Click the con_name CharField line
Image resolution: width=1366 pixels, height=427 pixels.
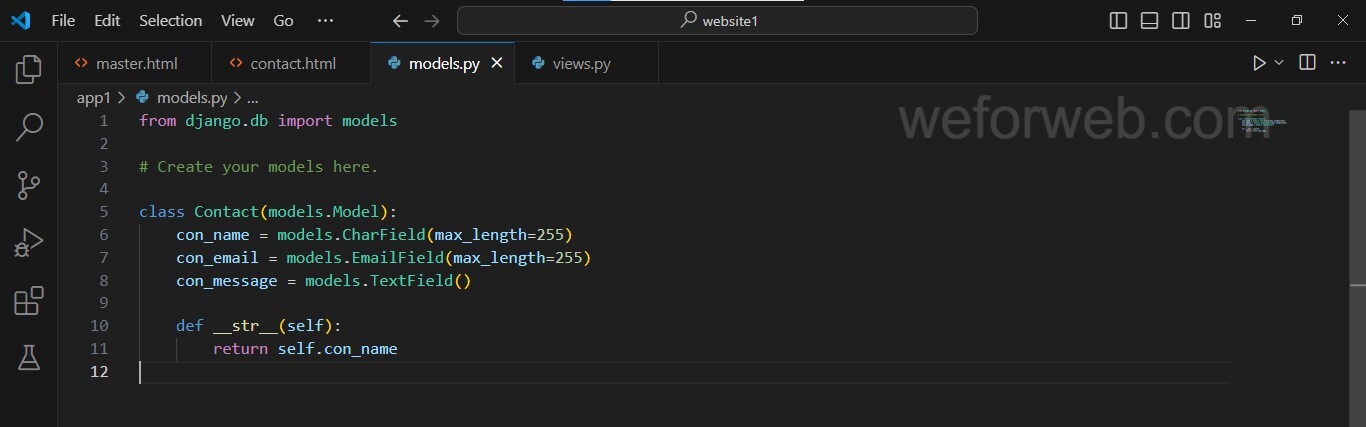[x=374, y=235]
